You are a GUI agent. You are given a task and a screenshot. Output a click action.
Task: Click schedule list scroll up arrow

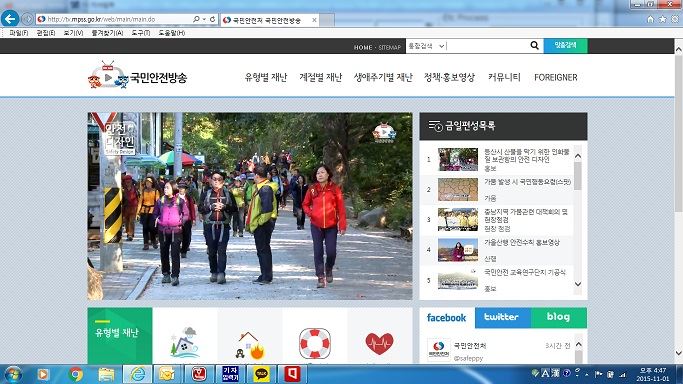[x=578, y=155]
